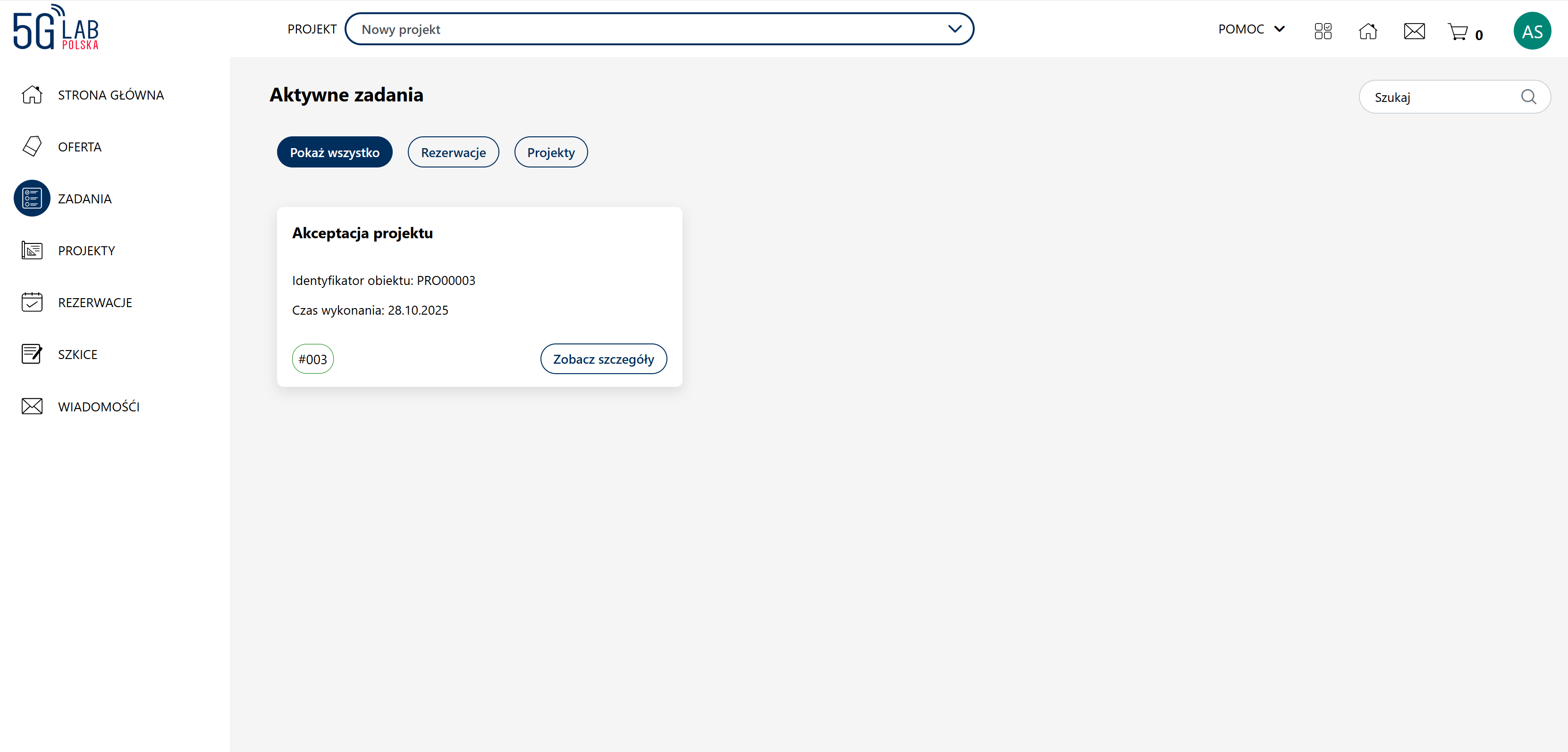Click the Rezerwacje calendar icon

tap(32, 302)
